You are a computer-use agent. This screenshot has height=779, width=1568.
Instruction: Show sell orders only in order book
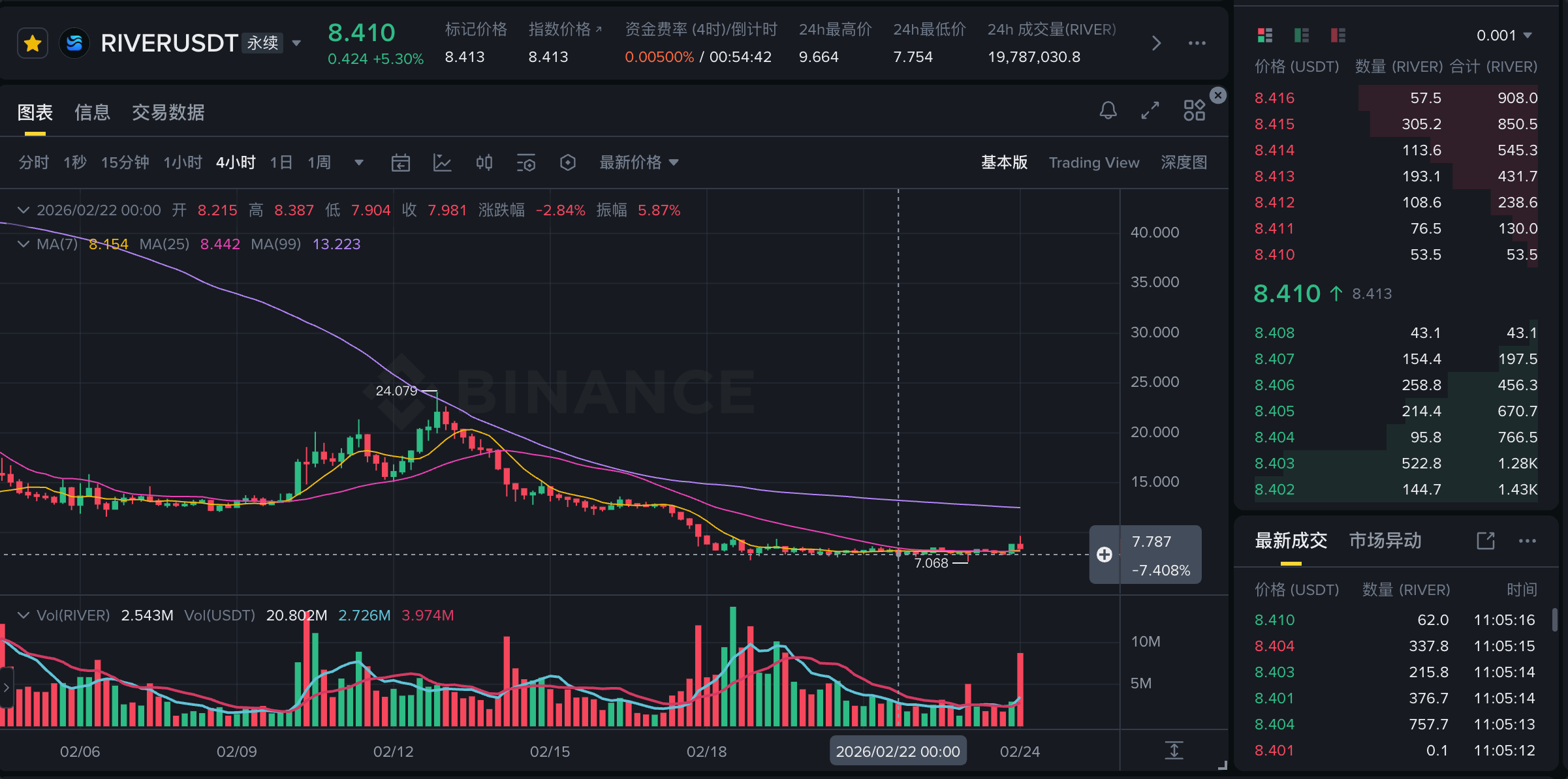pyautogui.click(x=1338, y=35)
